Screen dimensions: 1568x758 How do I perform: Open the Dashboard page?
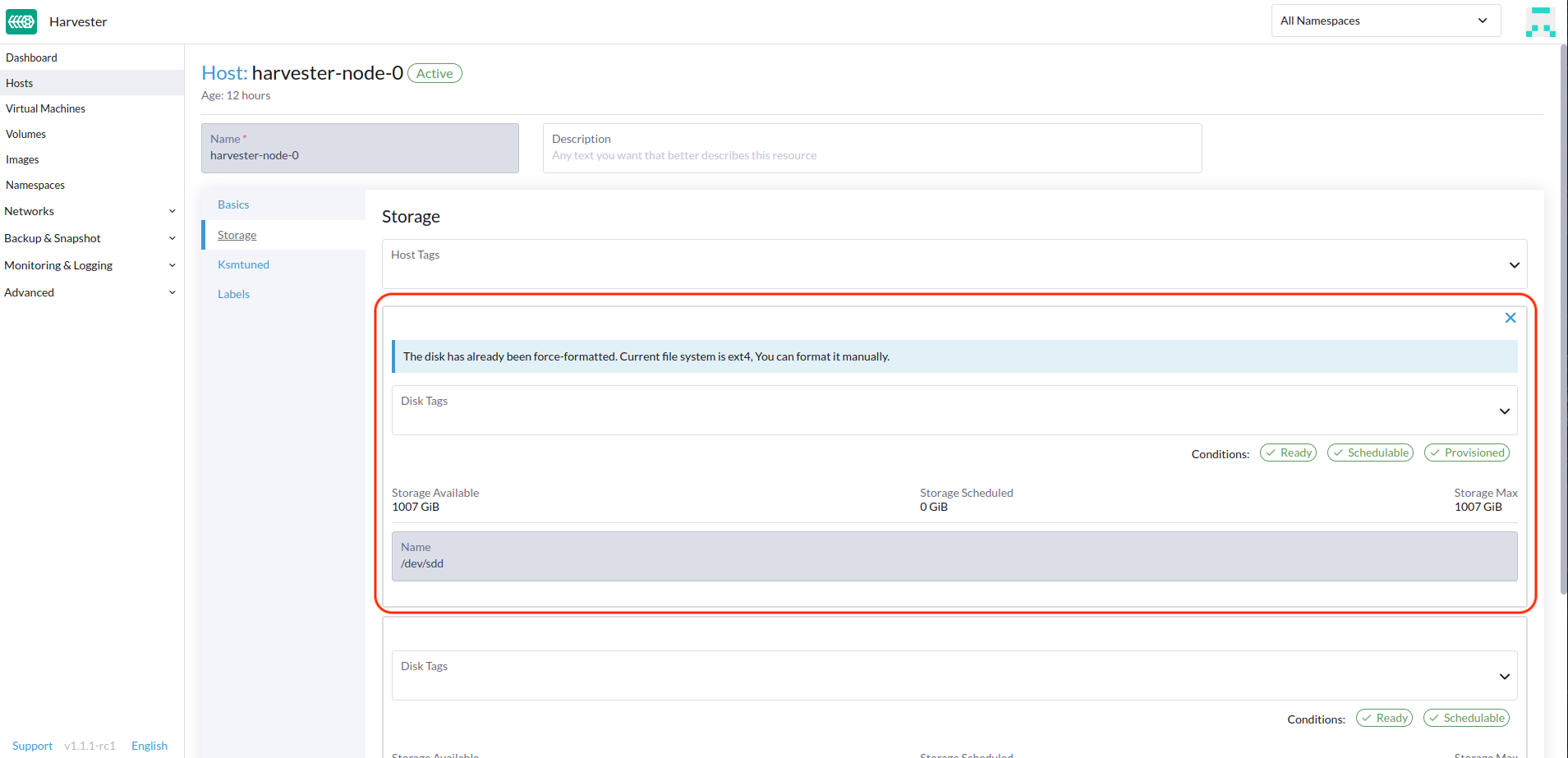coord(32,57)
